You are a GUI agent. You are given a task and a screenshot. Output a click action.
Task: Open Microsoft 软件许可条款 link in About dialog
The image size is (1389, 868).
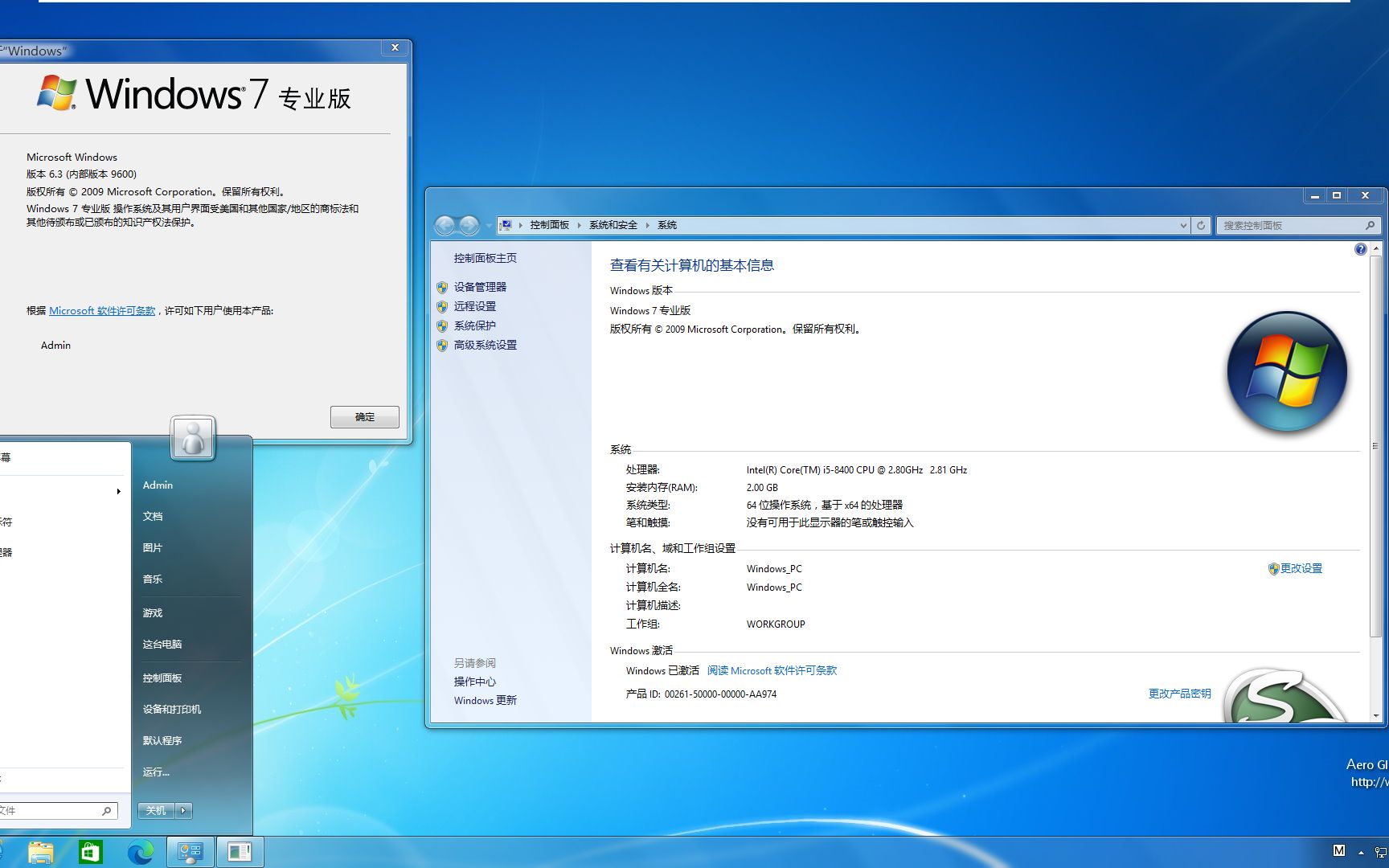click(x=102, y=310)
